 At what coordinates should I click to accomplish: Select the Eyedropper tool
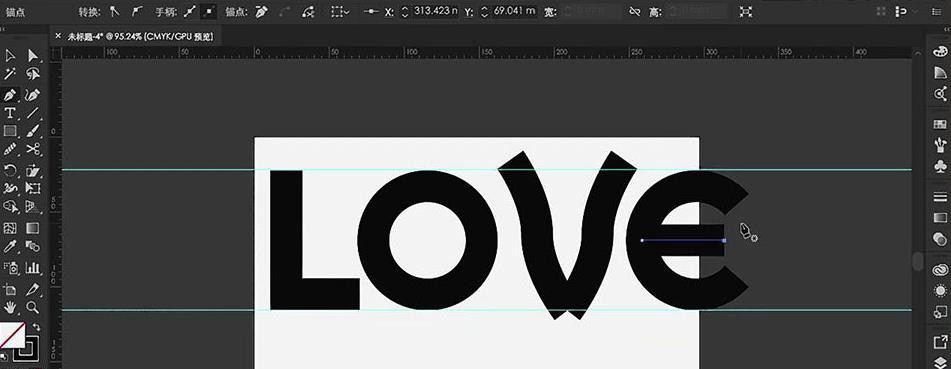pos(10,246)
